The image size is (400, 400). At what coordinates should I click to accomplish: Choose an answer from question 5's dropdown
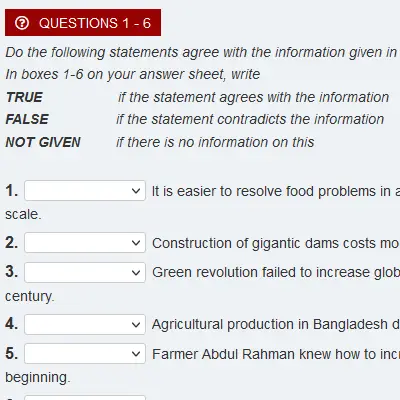point(85,353)
